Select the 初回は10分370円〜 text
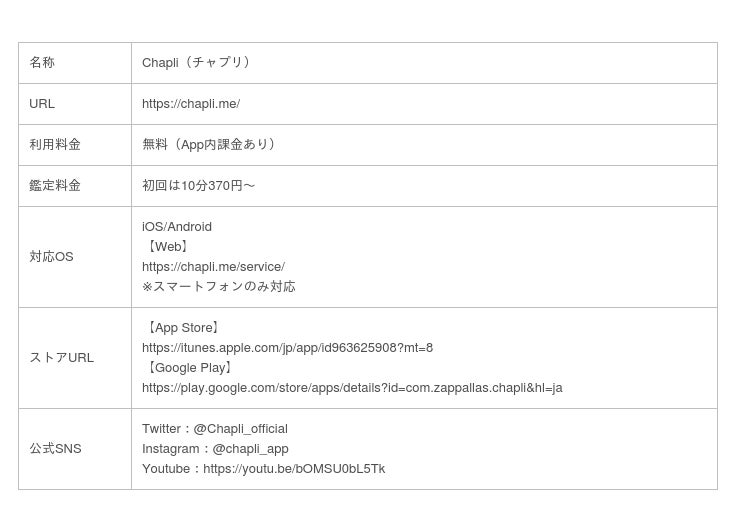Screen dimensions: 740x530 198,186
